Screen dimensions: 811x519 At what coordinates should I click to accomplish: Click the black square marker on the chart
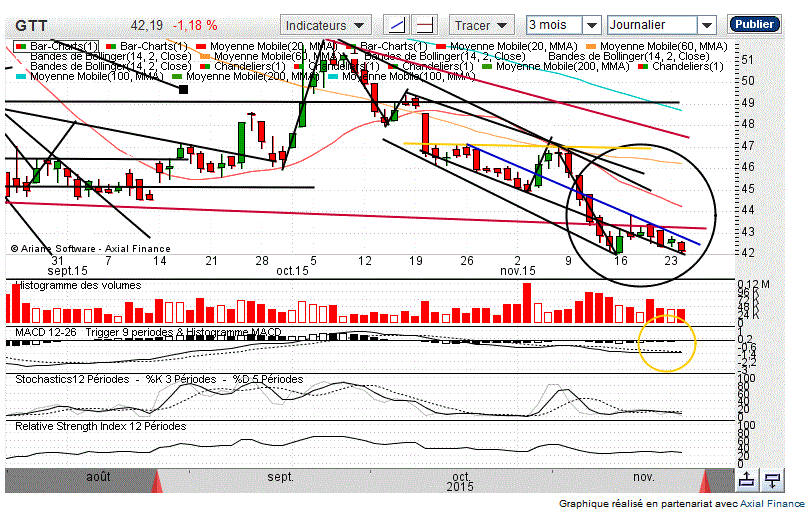183,89
